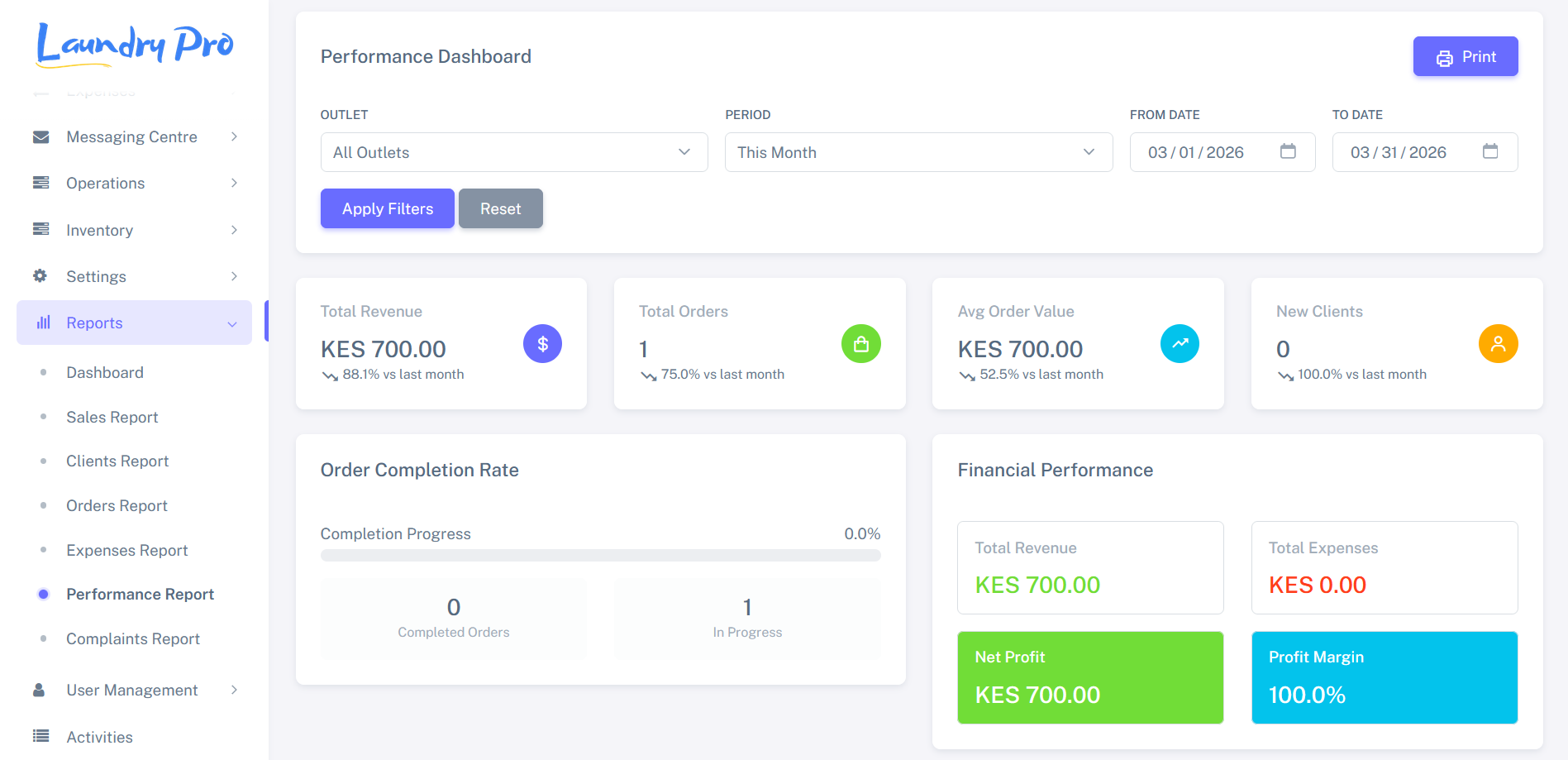Viewport: 1568px width, 760px height.
Task: Click the Settings gear icon
Action: click(40, 275)
